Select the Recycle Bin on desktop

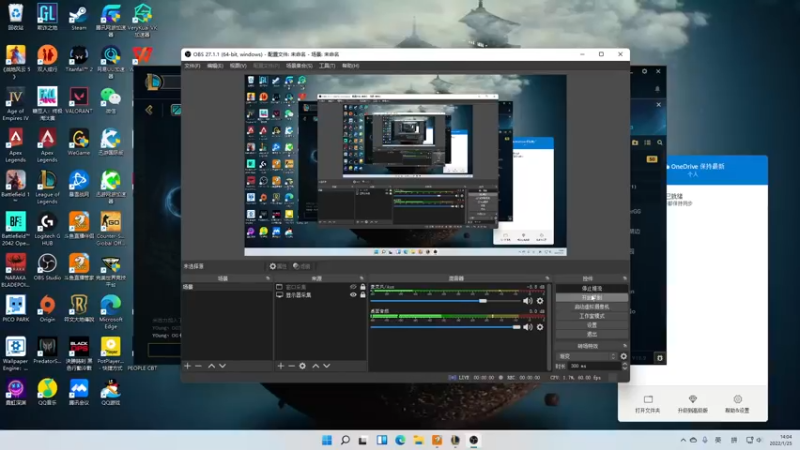pyautogui.click(x=15, y=17)
